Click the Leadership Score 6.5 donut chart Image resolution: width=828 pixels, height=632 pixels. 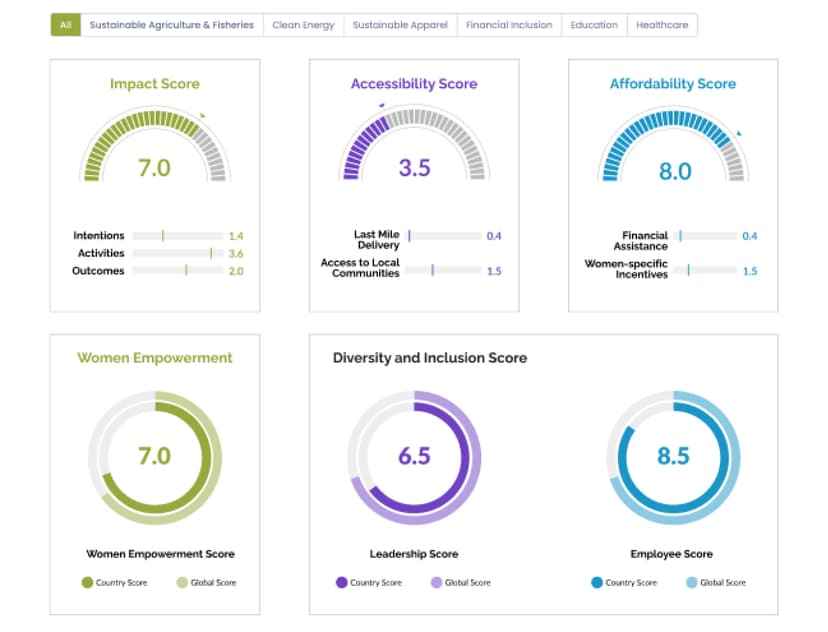(x=414, y=457)
